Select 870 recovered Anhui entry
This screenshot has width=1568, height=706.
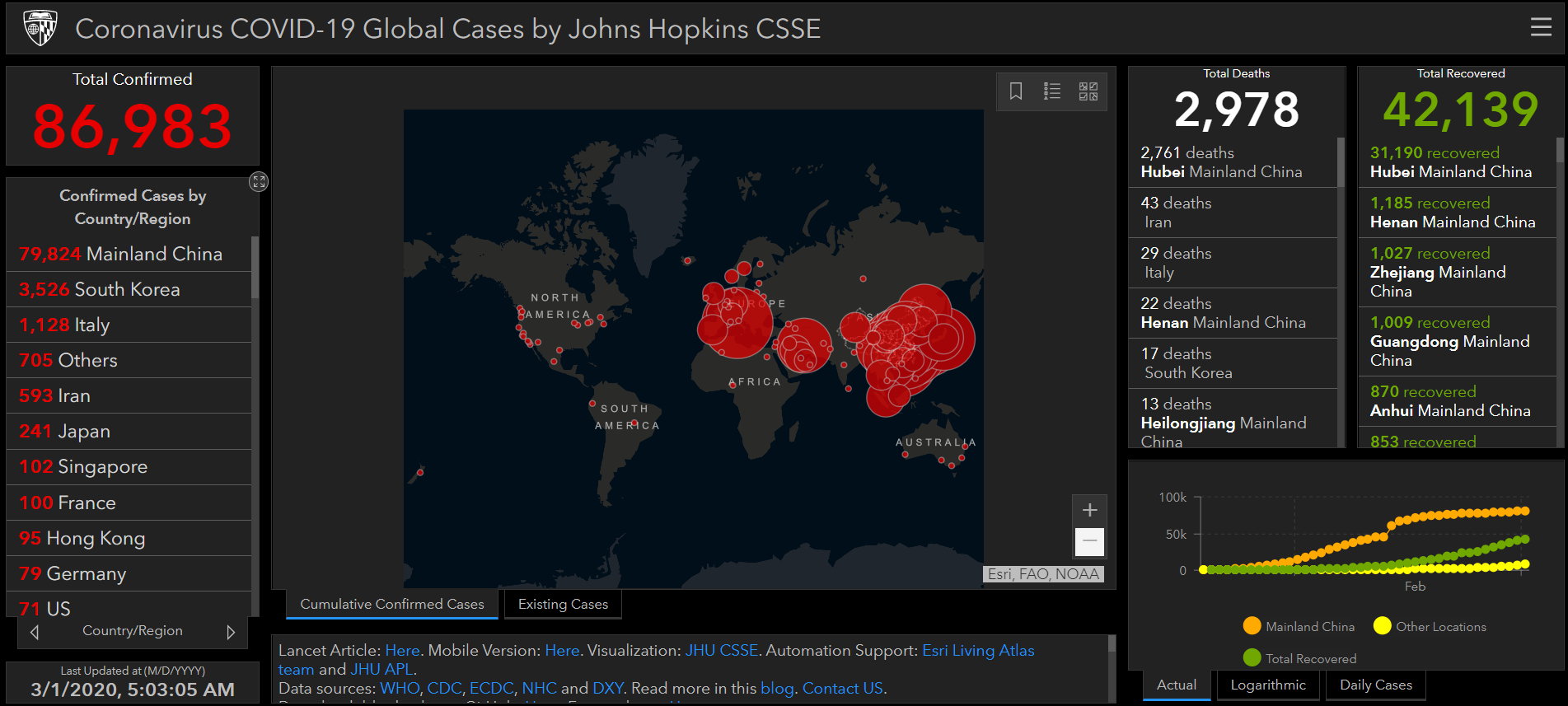pyautogui.click(x=1458, y=401)
